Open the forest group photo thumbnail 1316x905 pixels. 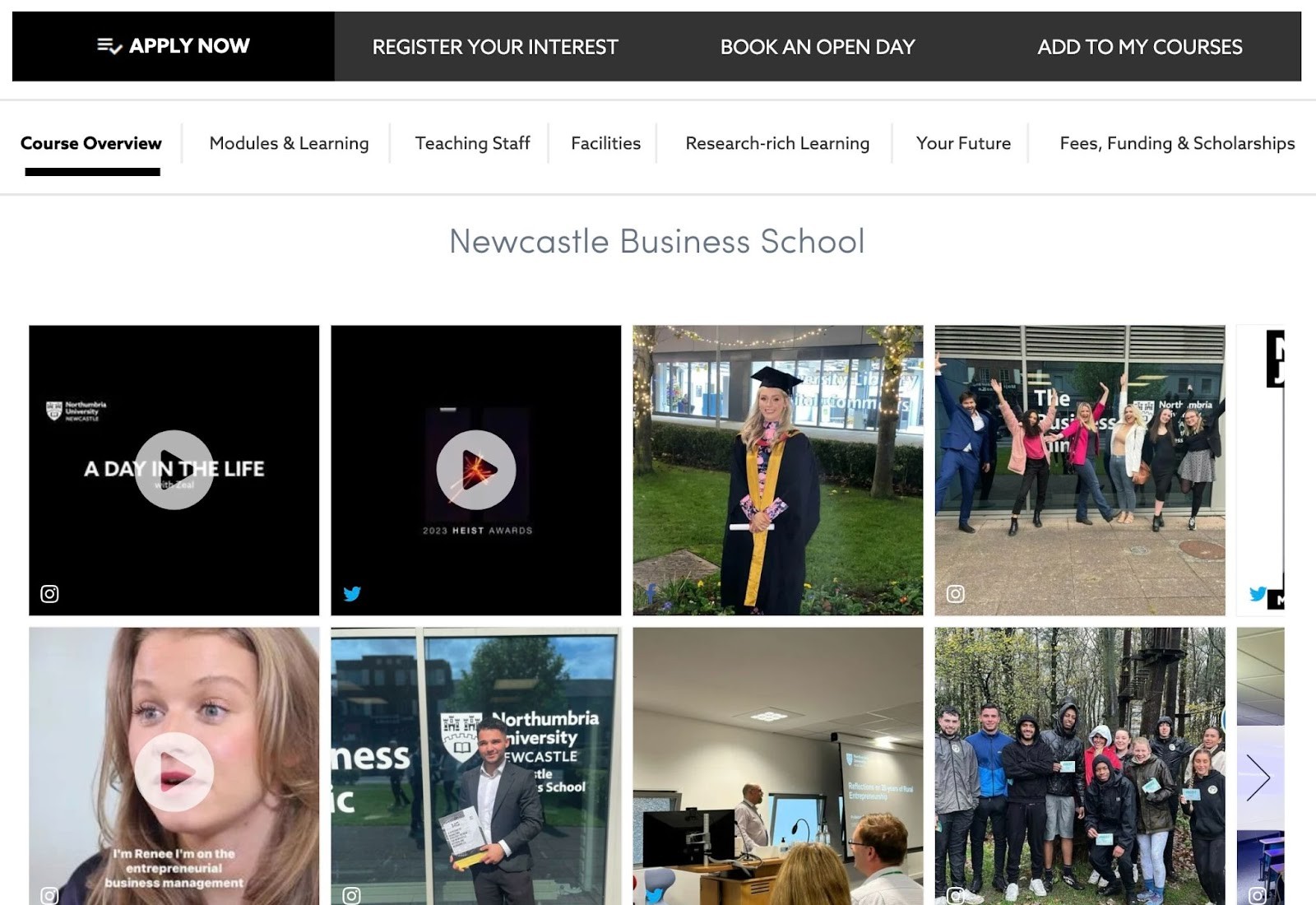click(1080, 766)
